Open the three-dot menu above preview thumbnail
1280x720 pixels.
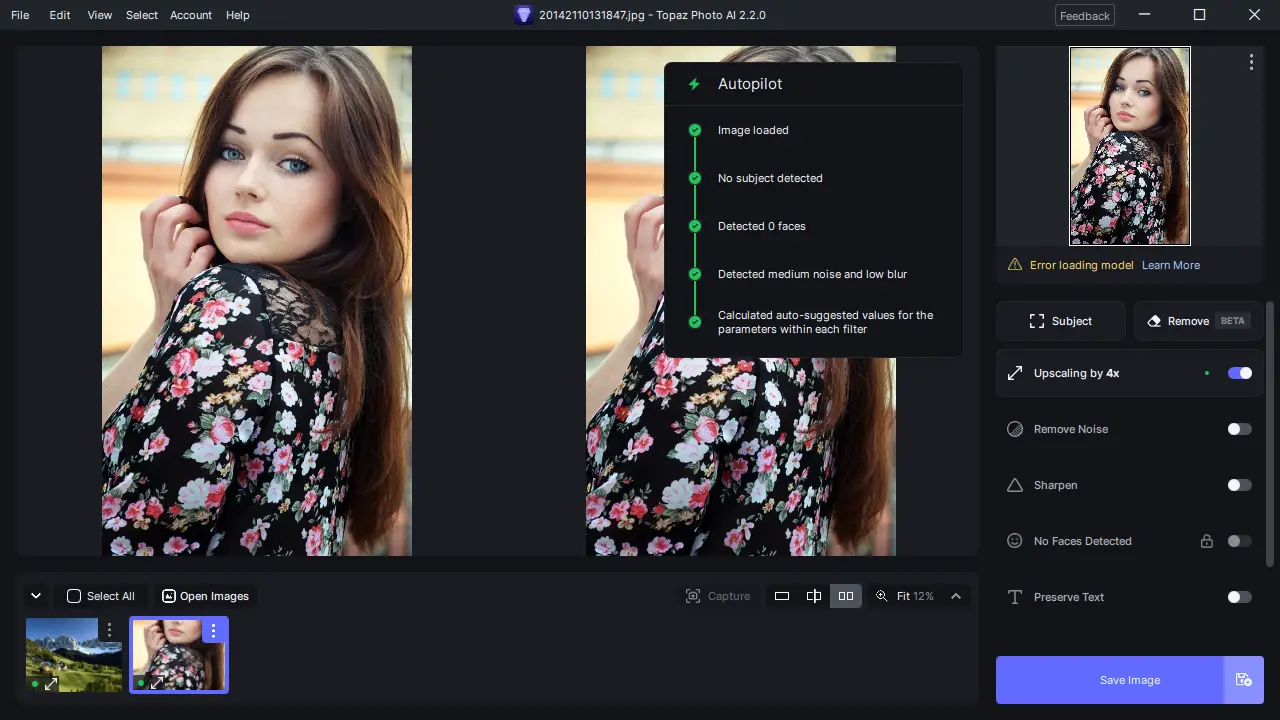tap(1251, 62)
